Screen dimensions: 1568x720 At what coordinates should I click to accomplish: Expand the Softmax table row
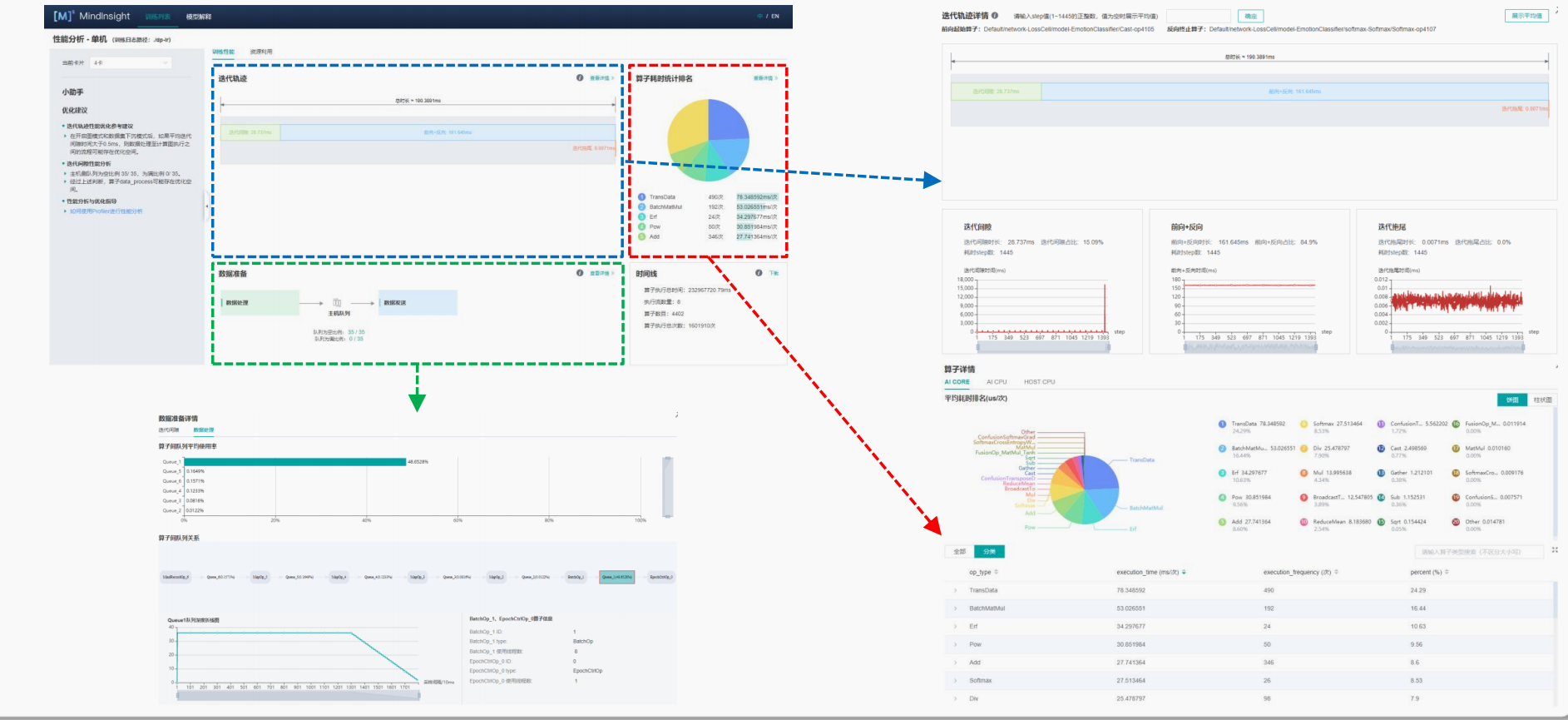pos(955,681)
